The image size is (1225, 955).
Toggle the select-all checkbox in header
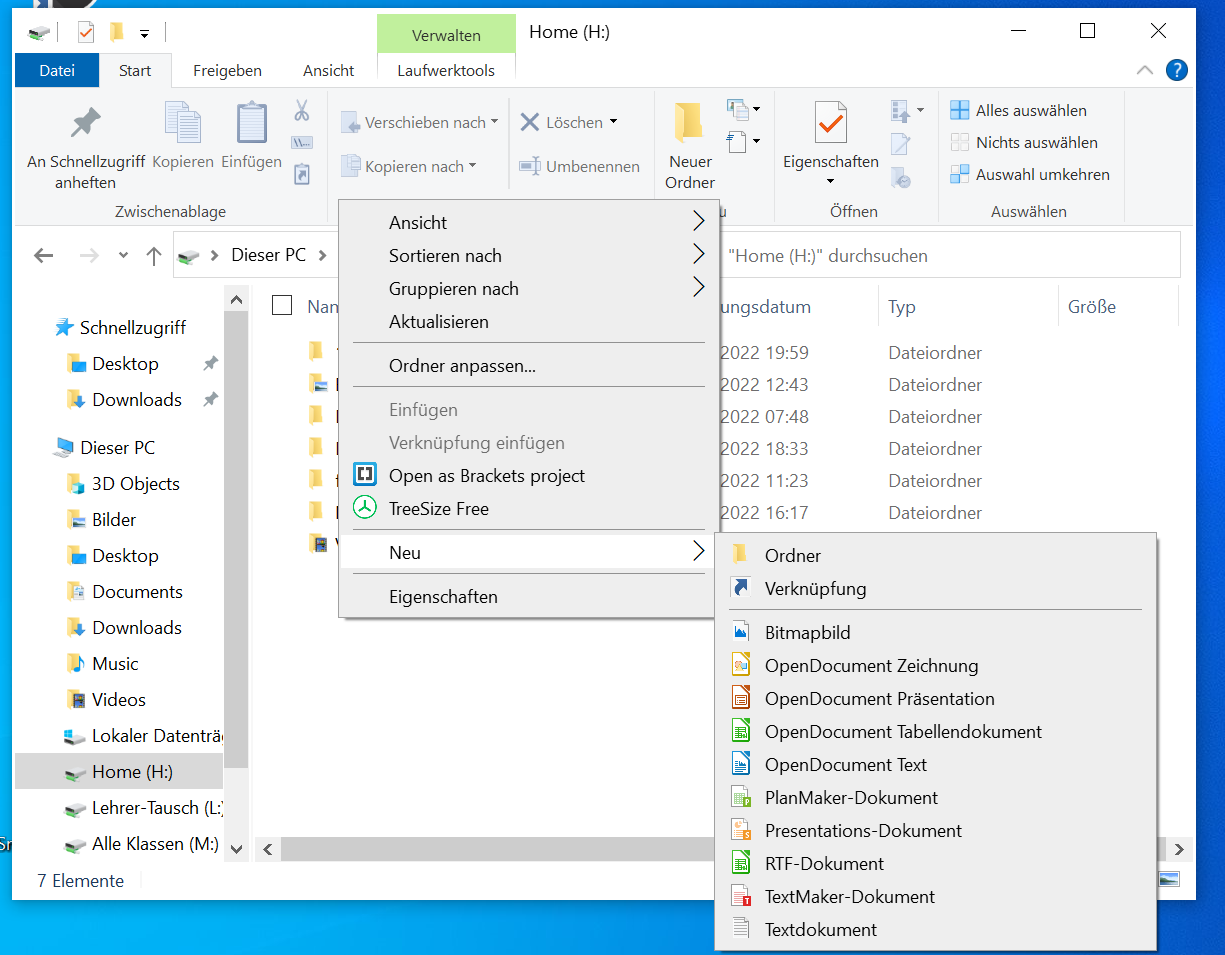(x=282, y=306)
